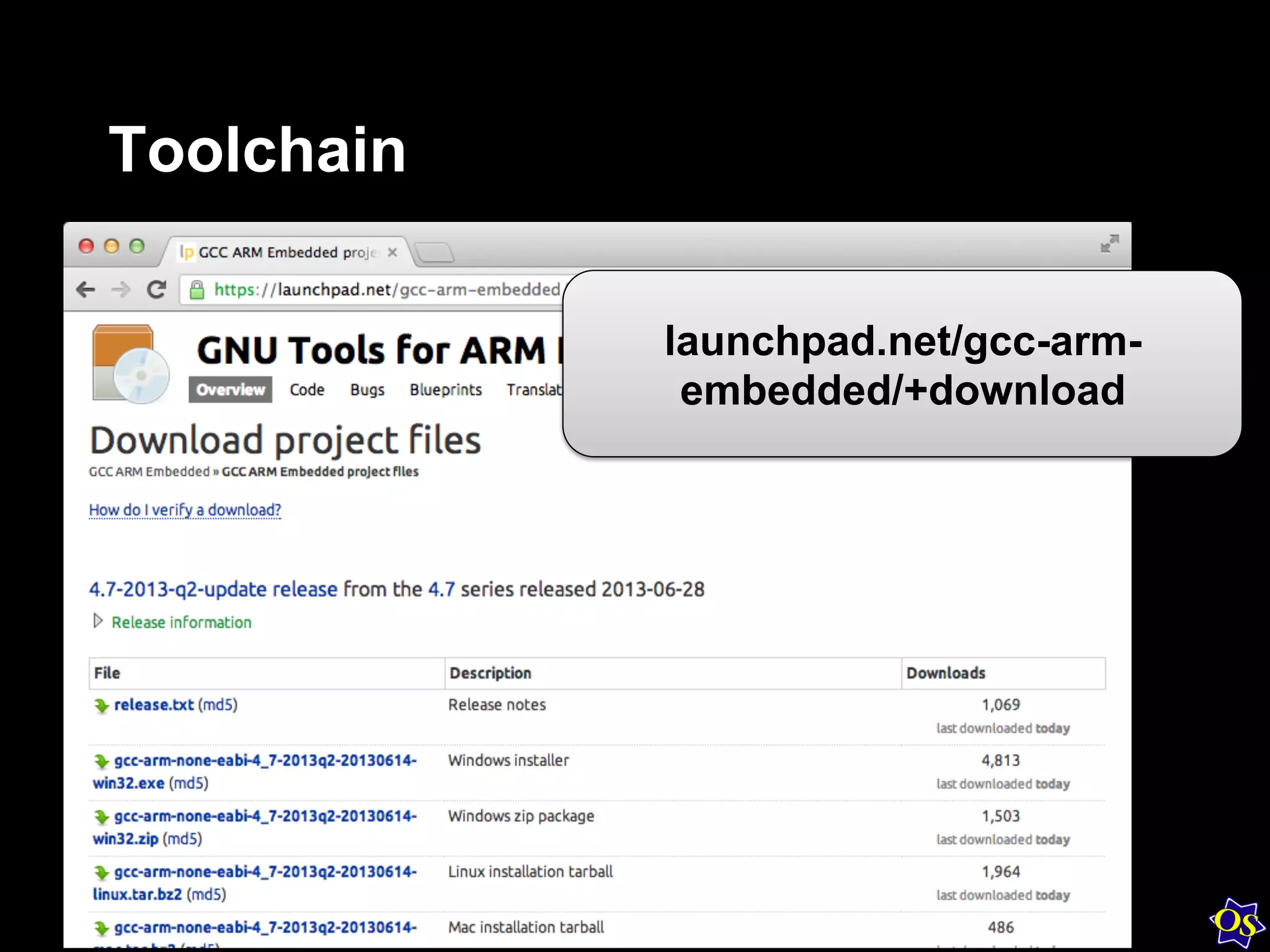The width and height of the screenshot is (1270, 952).
Task: Click the browser back arrow
Action: [x=86, y=289]
